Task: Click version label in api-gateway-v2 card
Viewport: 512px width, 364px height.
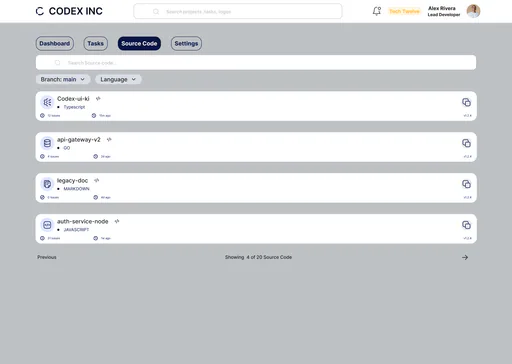Action: pyautogui.click(x=468, y=156)
